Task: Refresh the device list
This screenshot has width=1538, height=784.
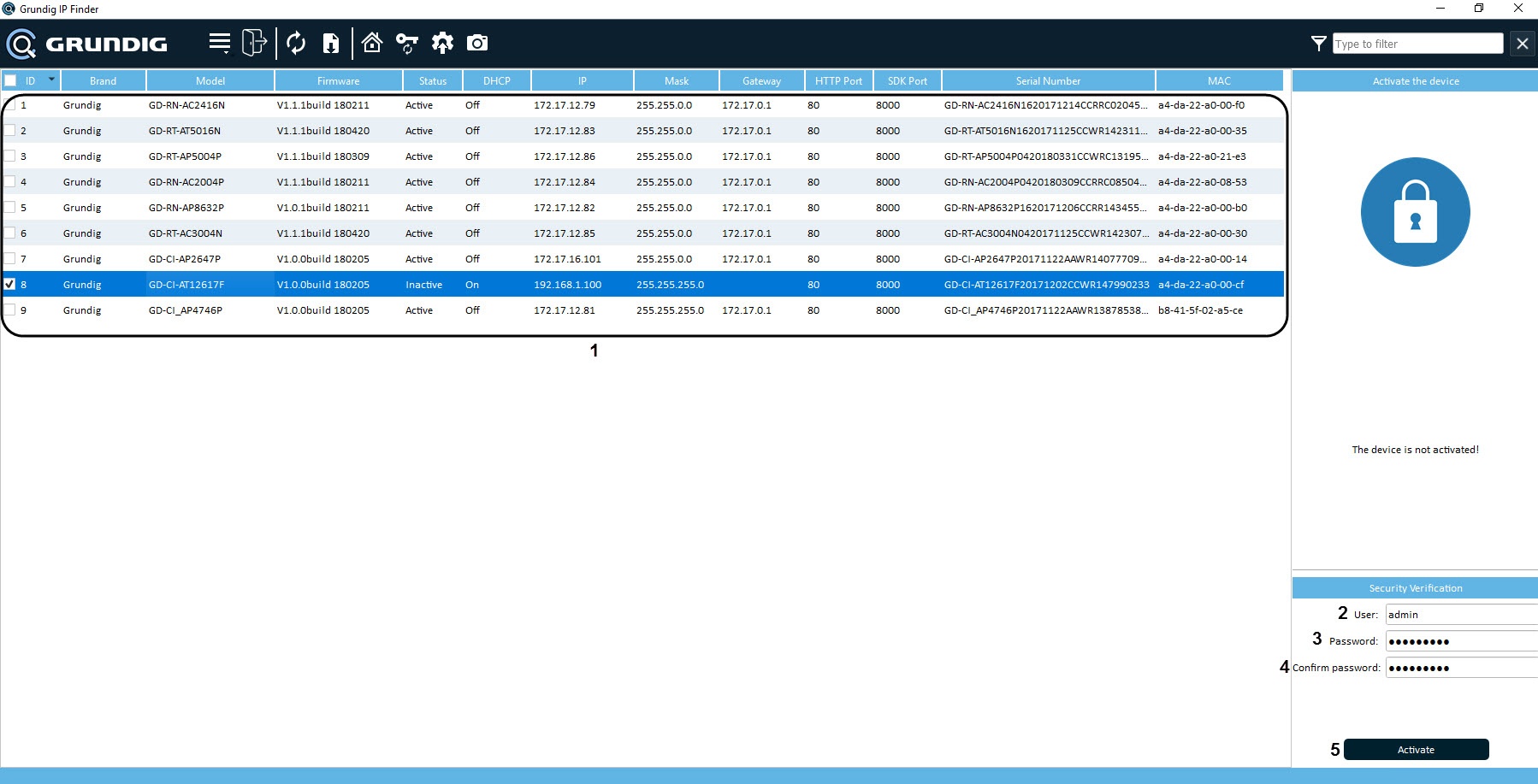Action: point(296,43)
